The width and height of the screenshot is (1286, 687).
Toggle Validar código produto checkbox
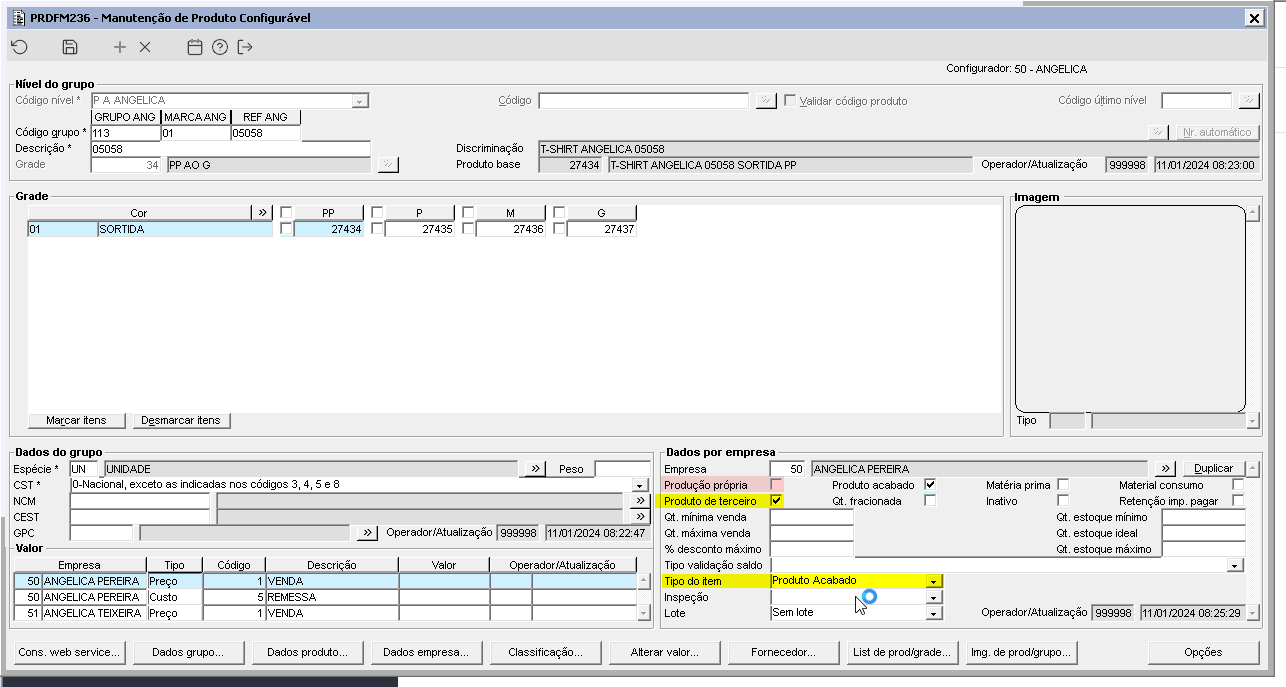[790, 100]
